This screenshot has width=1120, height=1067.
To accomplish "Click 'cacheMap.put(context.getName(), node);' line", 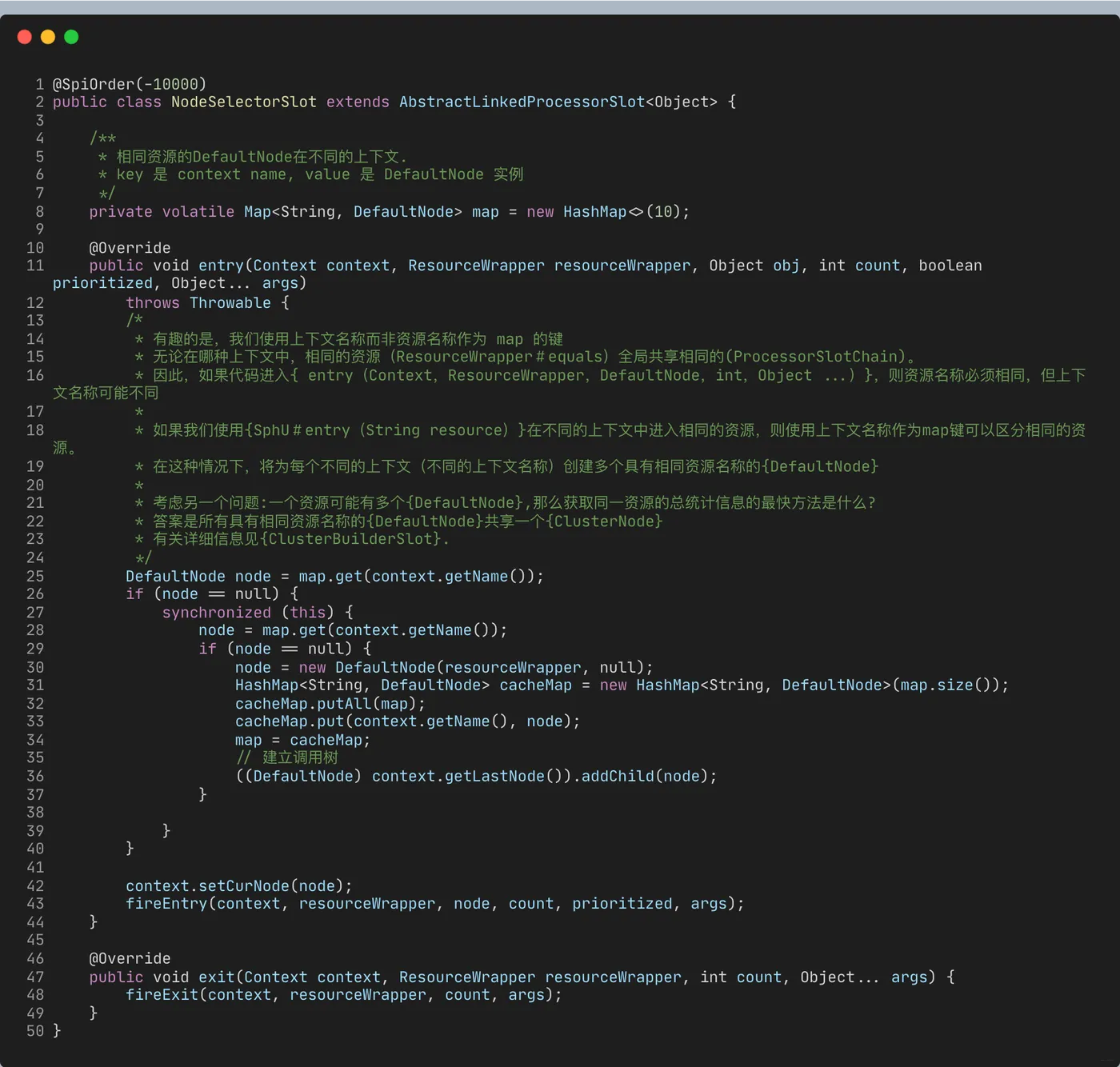I will 408,721.
